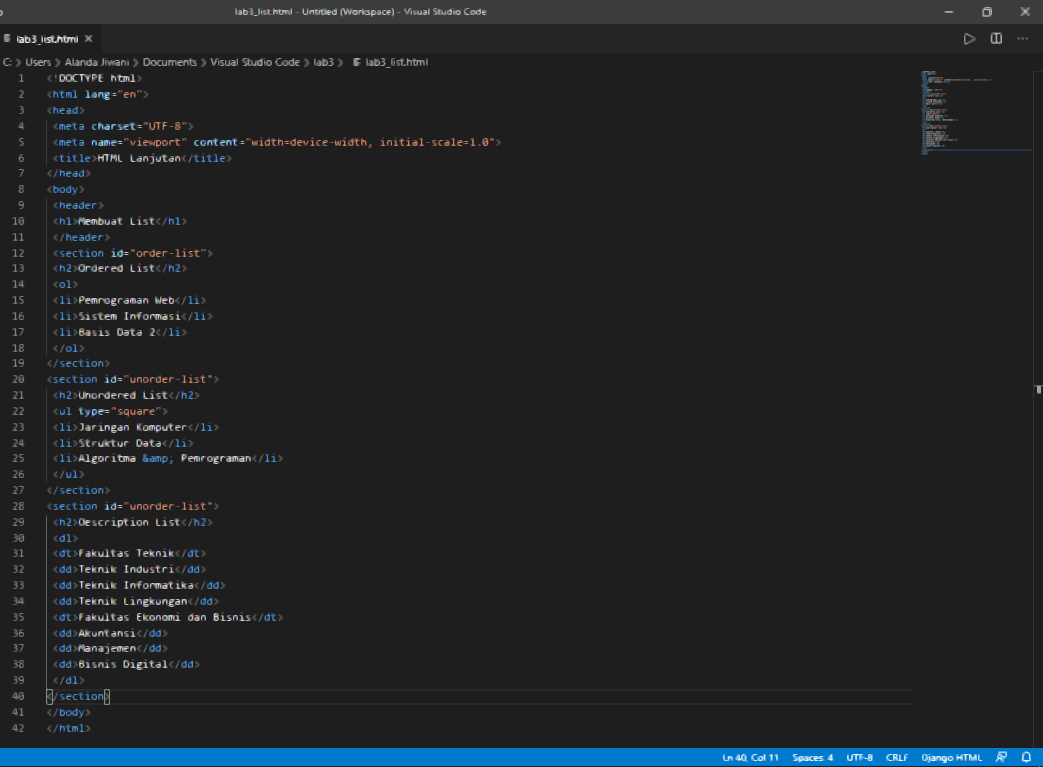
Task: Click 'Membuat List' heading text
Action: 116,221
